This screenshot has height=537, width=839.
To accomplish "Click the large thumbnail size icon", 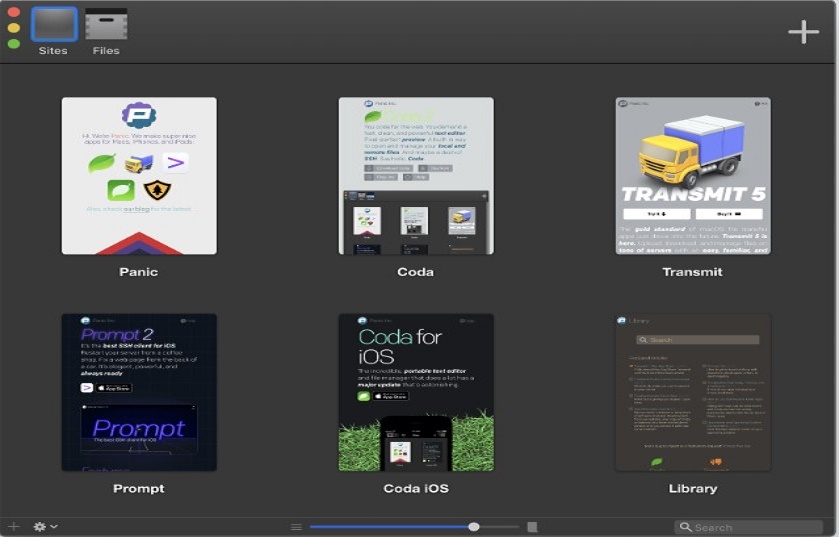I will (x=532, y=527).
